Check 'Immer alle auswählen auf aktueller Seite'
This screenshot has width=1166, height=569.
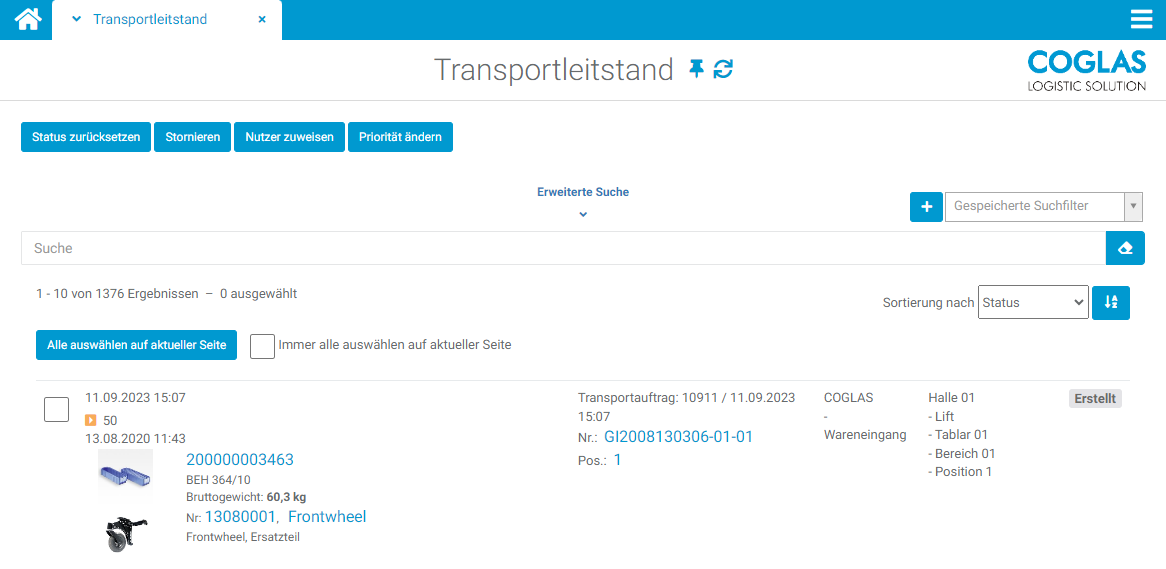262,345
